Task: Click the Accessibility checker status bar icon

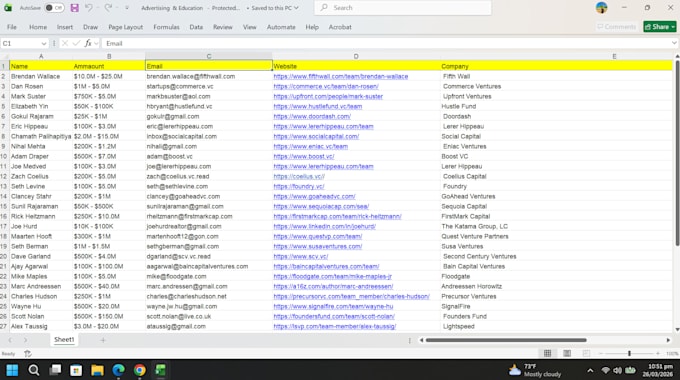Action: coord(28,354)
